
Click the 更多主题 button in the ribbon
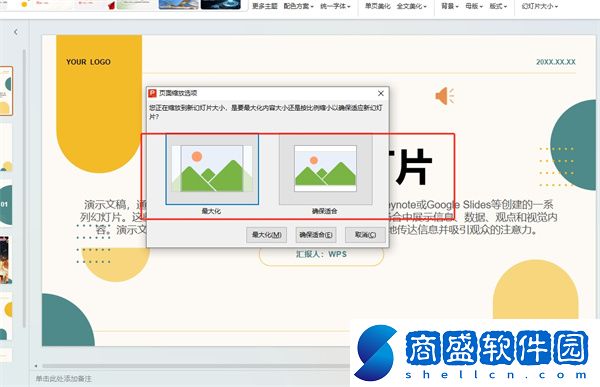[265, 6]
